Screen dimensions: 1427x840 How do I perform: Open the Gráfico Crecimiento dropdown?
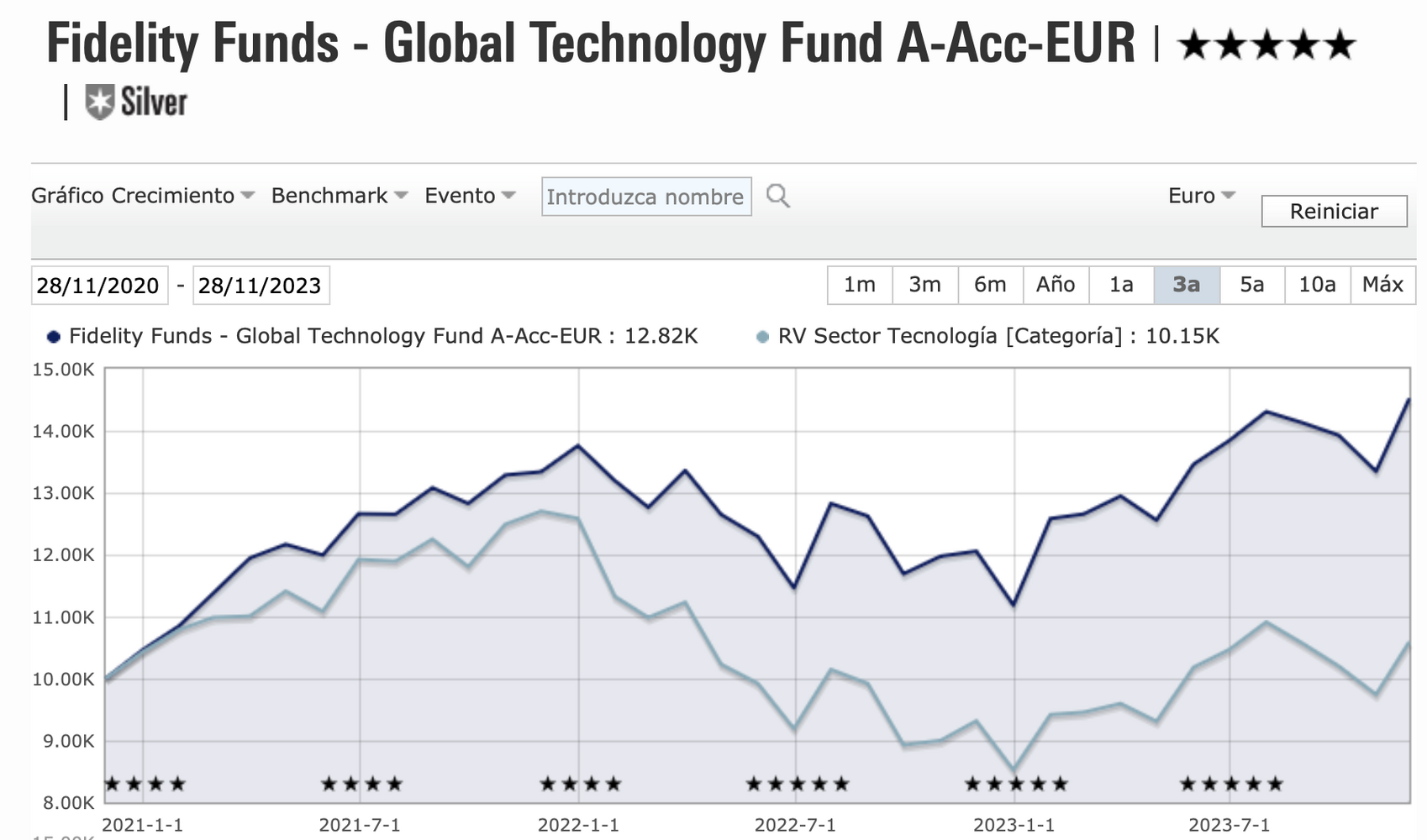tap(142, 196)
